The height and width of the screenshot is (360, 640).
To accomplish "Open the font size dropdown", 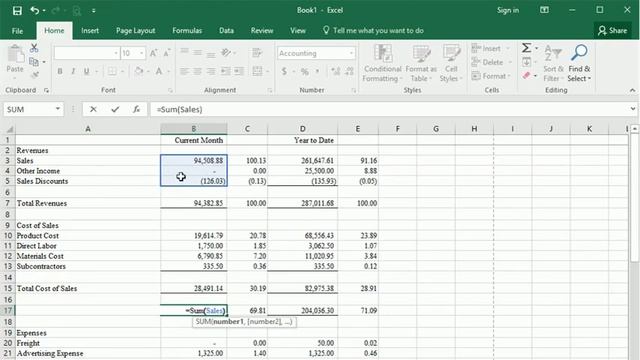I will (x=142, y=53).
